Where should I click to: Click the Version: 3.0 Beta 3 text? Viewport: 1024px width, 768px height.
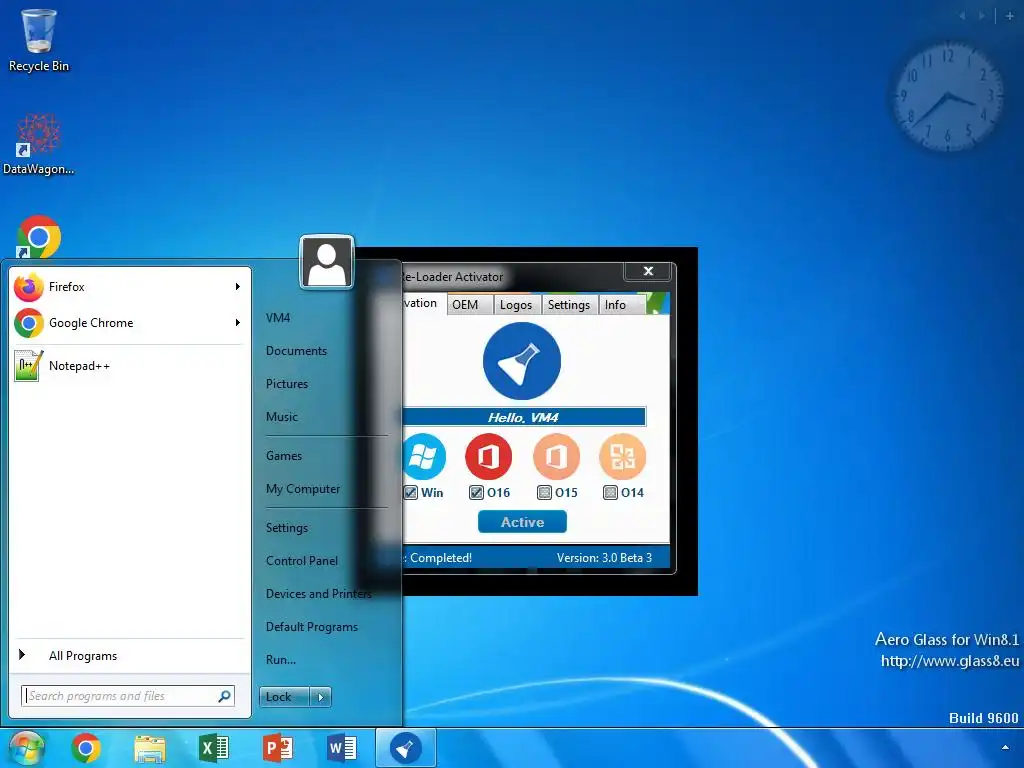[604, 558]
